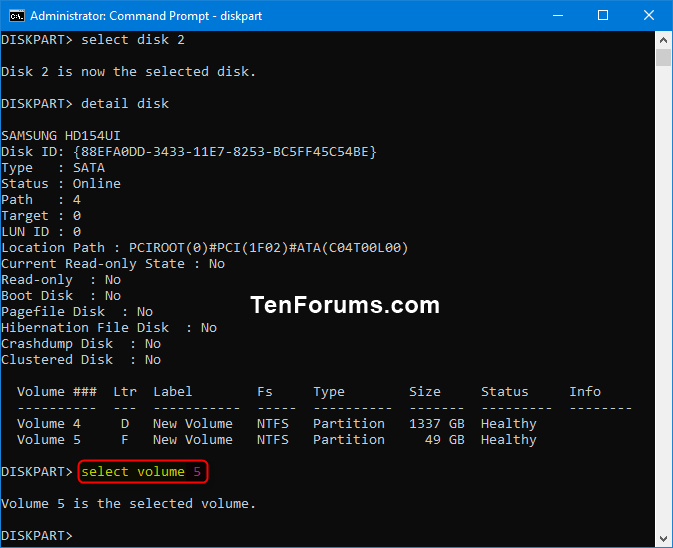The height and width of the screenshot is (548, 673).
Task: Click the 'detail disk' command text
Action: click(125, 104)
